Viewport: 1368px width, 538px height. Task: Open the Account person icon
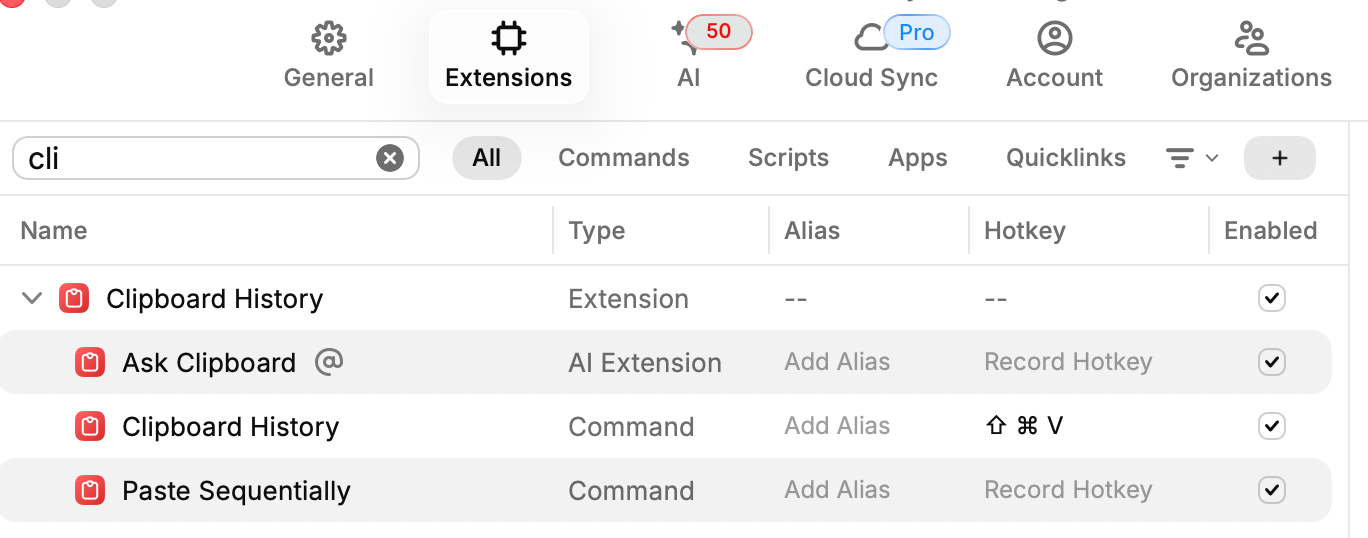coord(1054,39)
